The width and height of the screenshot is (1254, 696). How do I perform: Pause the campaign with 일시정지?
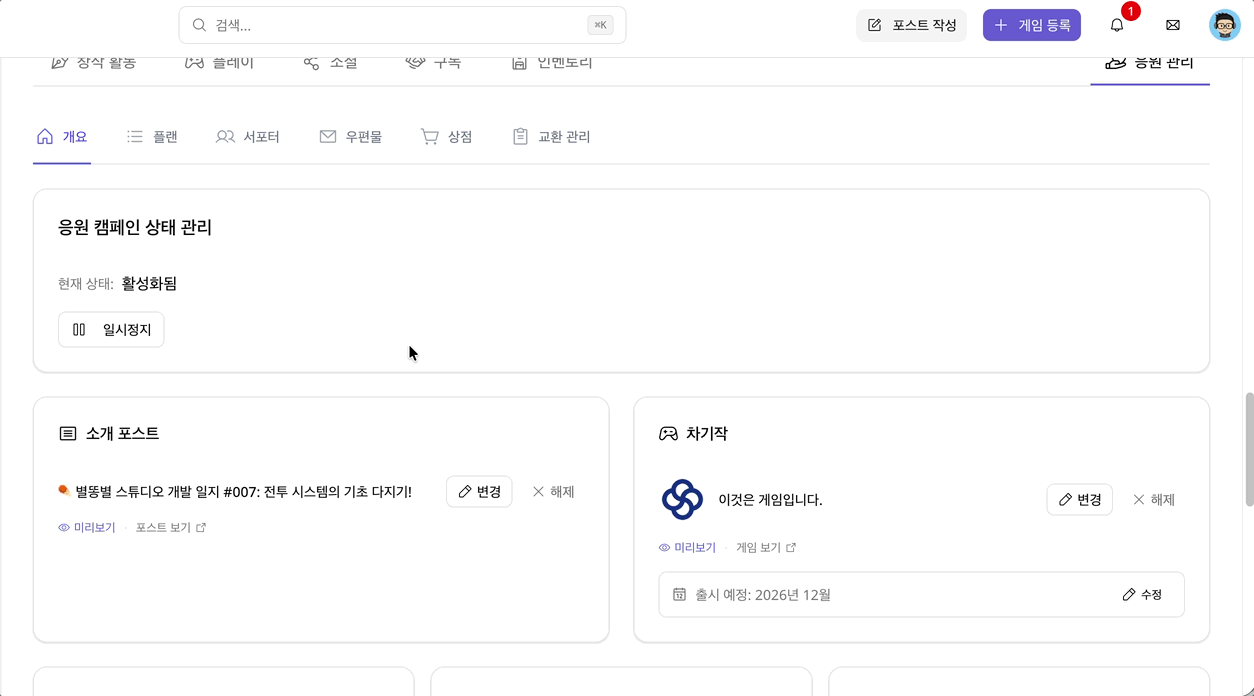tap(111, 329)
